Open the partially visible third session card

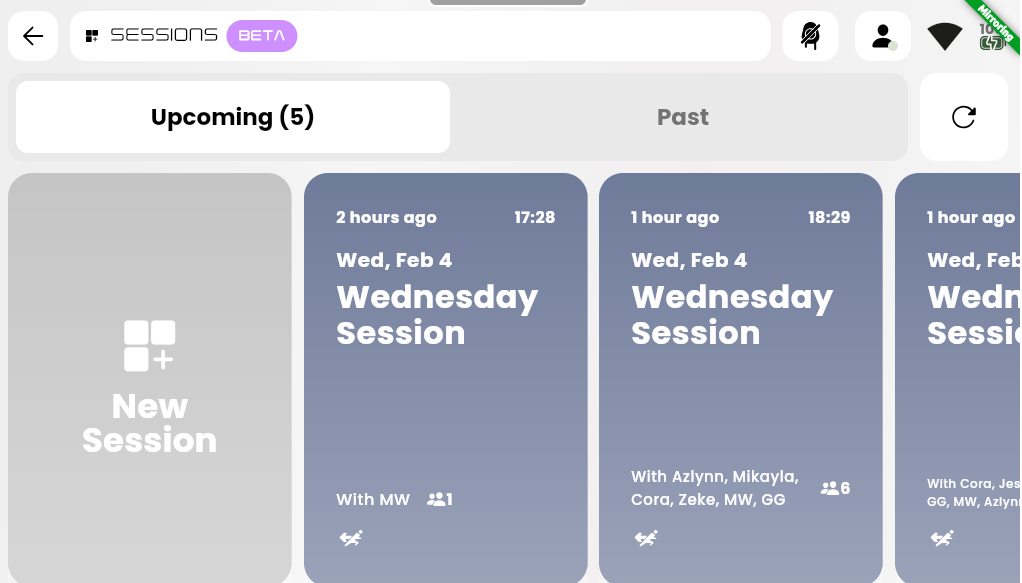(x=957, y=378)
